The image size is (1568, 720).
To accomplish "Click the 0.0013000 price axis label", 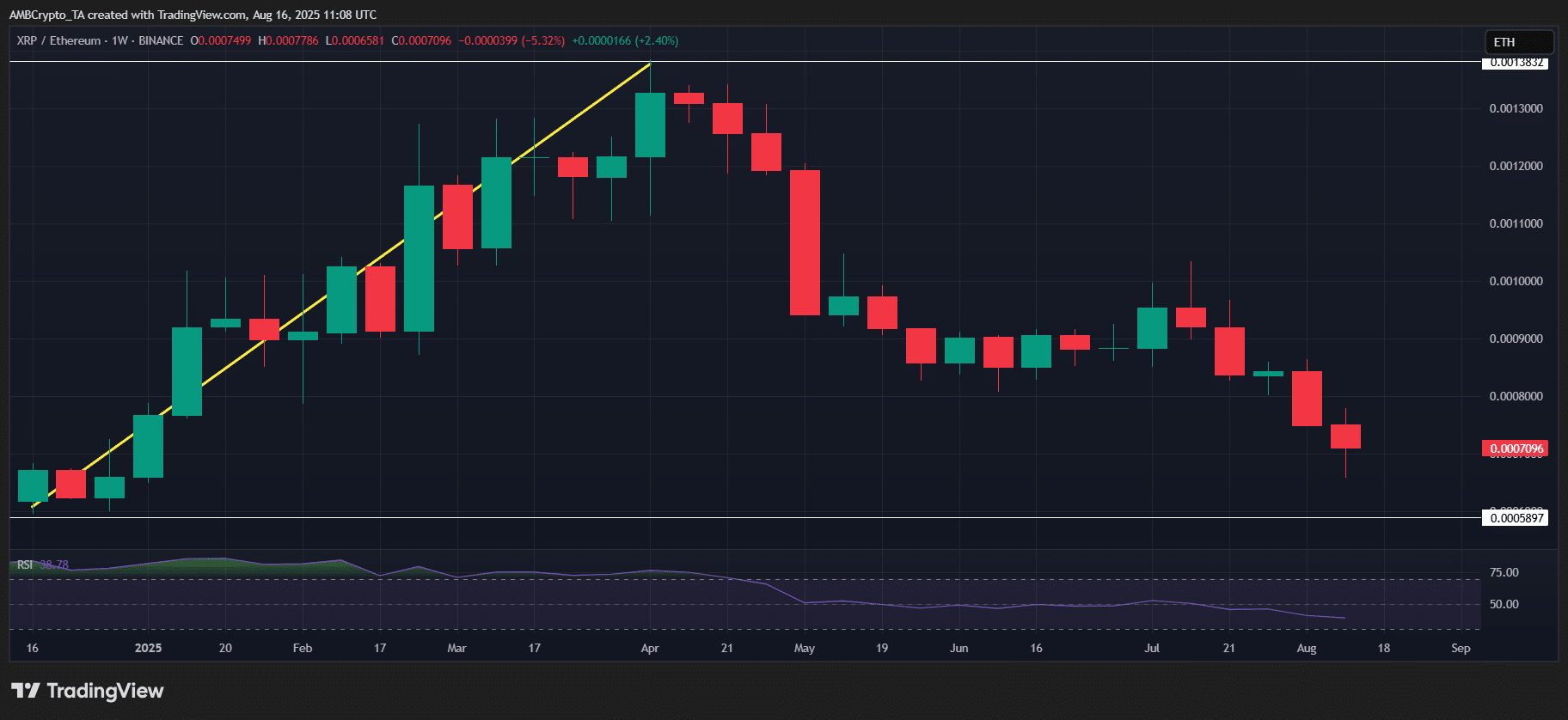I will coord(1516,108).
